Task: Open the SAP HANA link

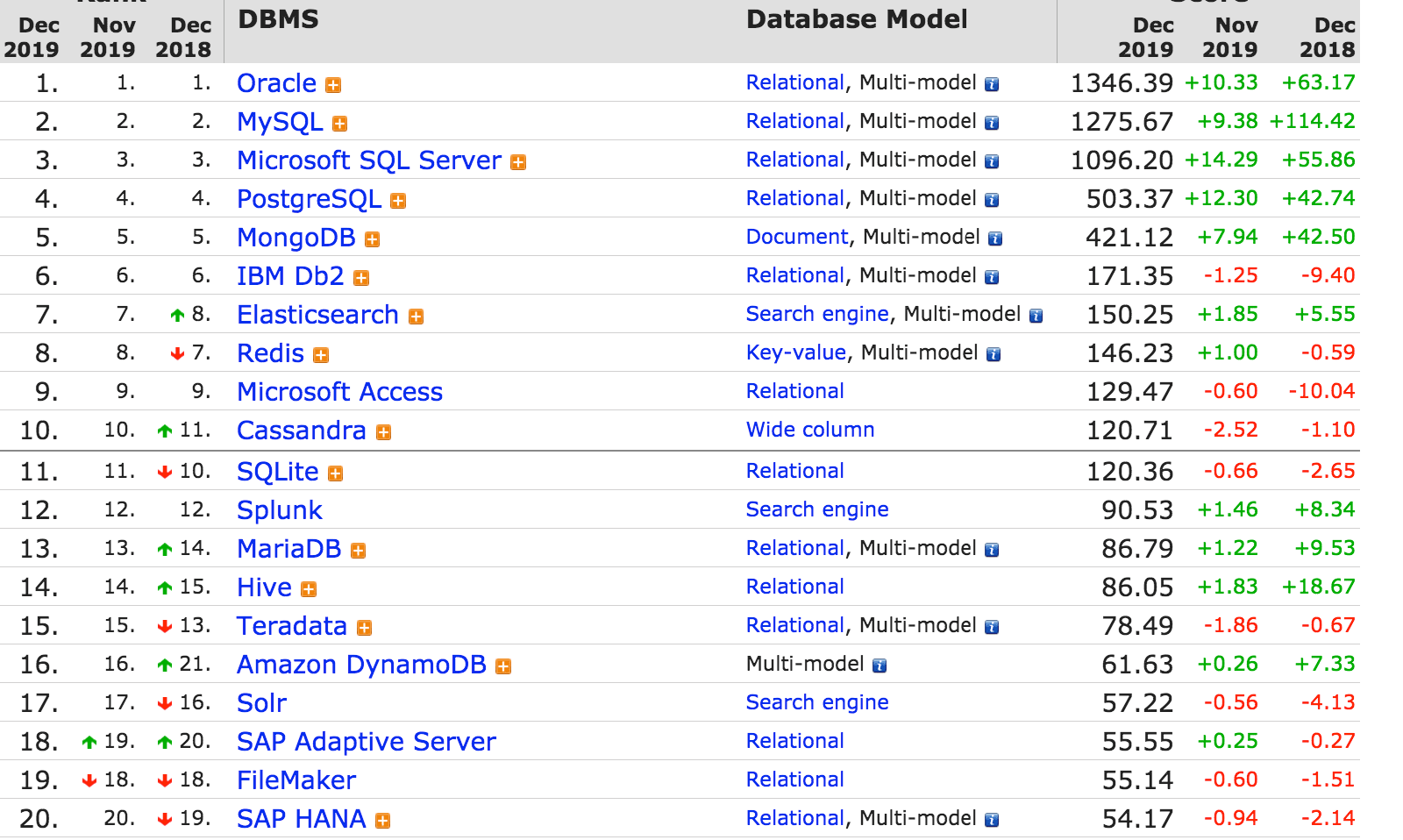Action: click(301, 819)
